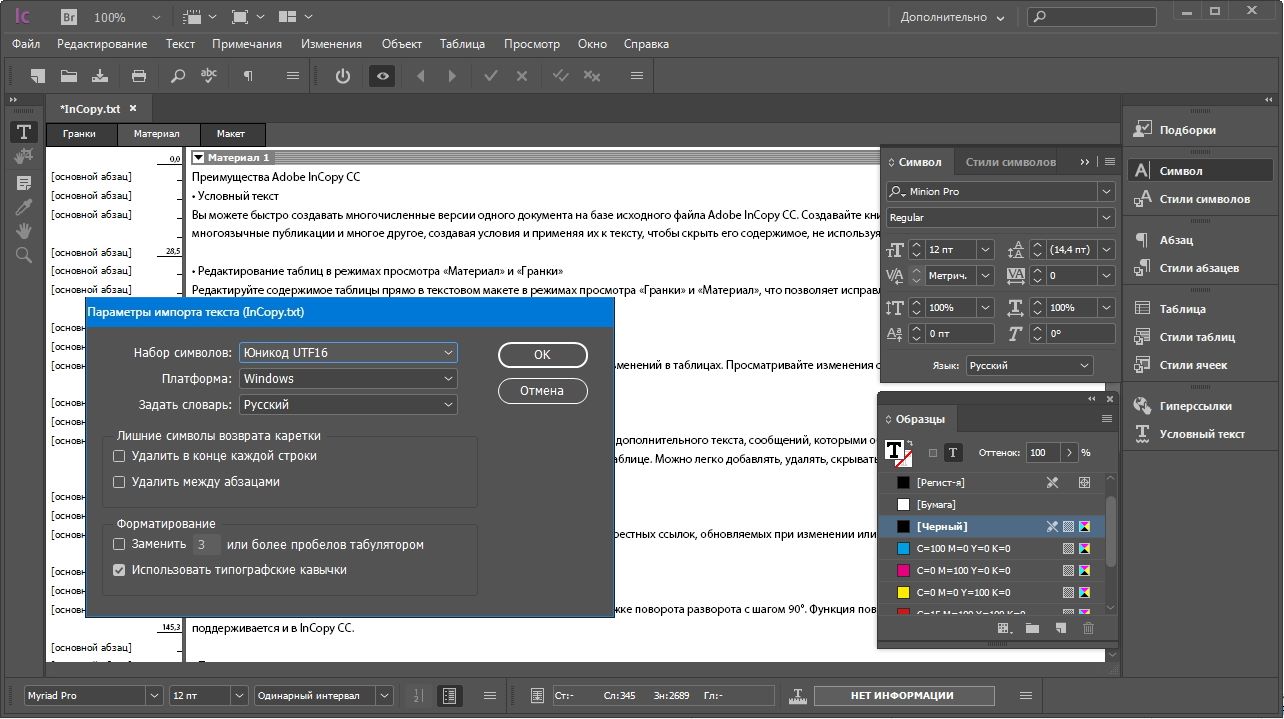1284x719 pixels.
Task: Expand the Minion Pro font dropdown
Action: tap(1105, 191)
